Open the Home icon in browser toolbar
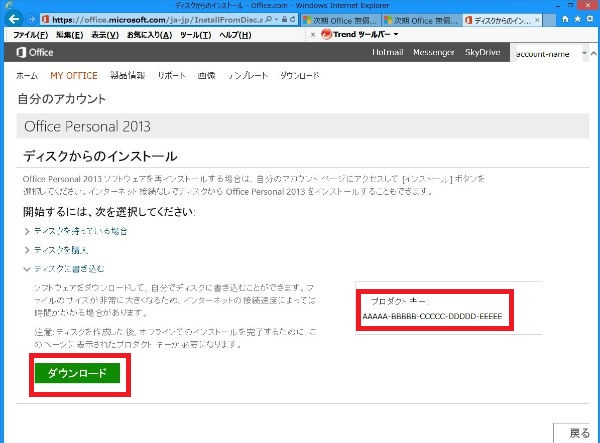Image resolution: width=600 pixels, height=443 pixels. pos(565,19)
